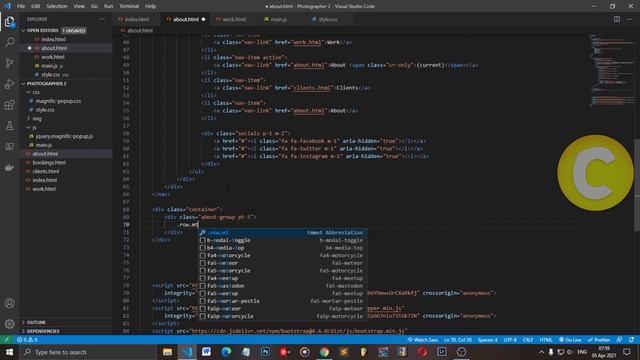Click the UTF-8 encoding indicator

[x=510, y=340]
